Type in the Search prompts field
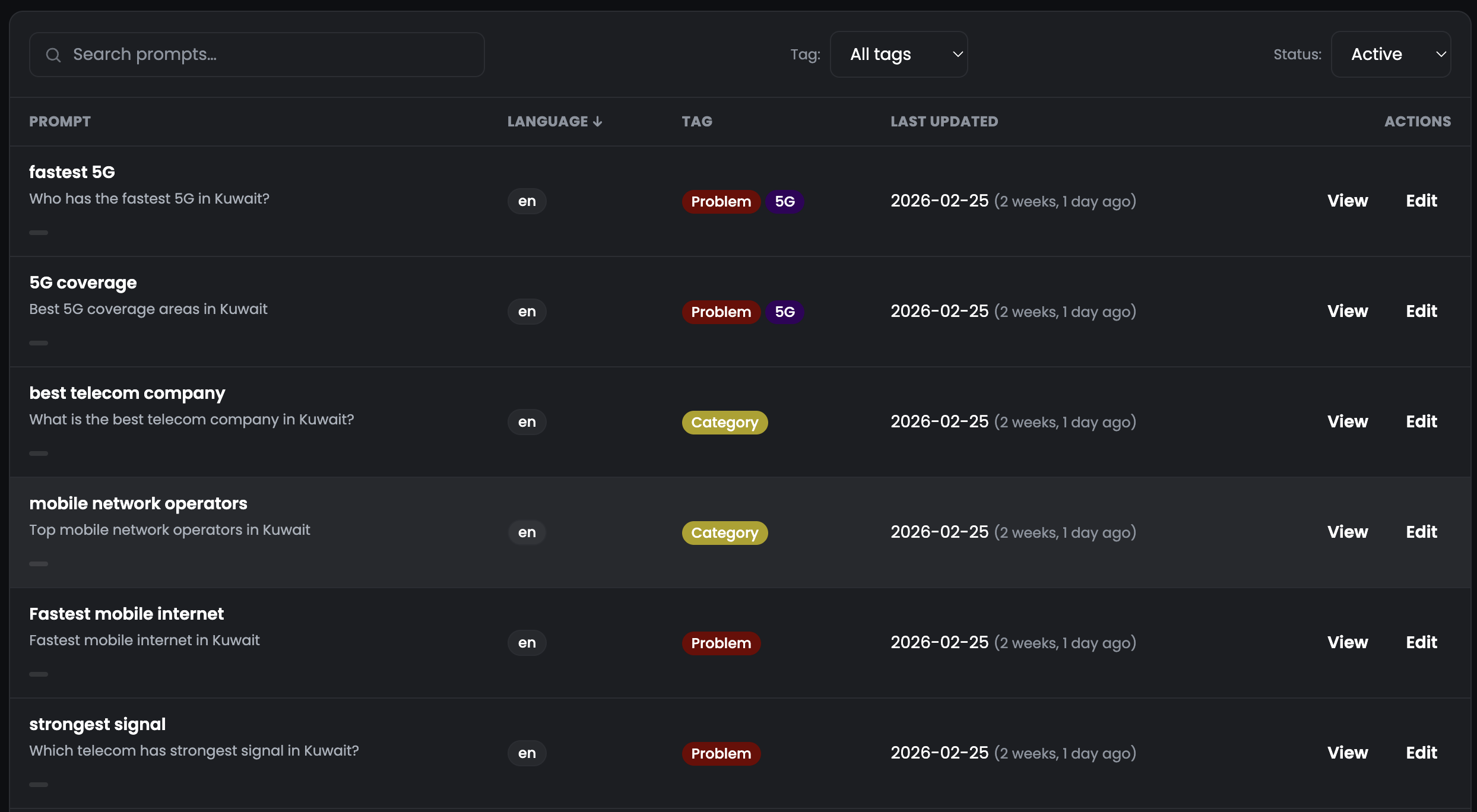Screen dimensions: 1477x812 [267, 55]
